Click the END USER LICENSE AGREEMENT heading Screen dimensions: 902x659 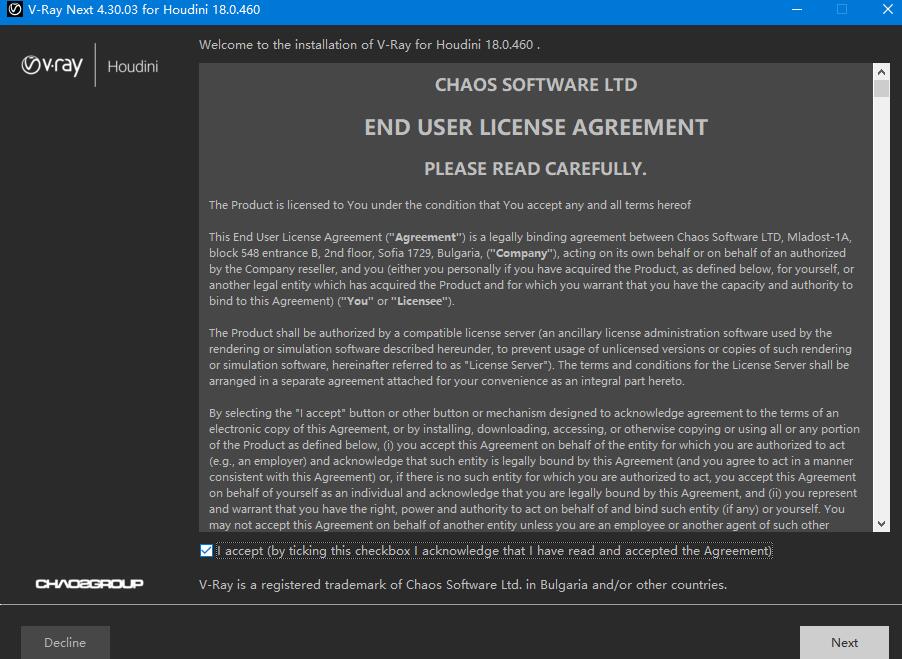(536, 128)
